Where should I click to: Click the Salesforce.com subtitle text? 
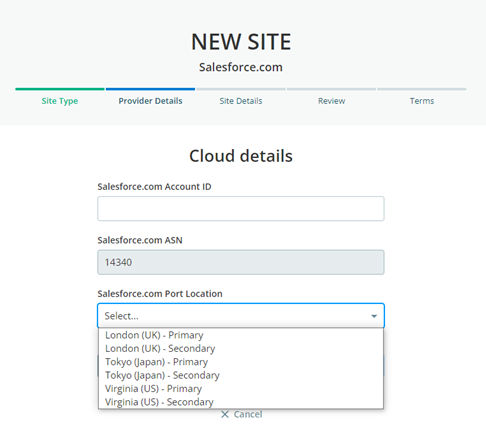pos(241,67)
